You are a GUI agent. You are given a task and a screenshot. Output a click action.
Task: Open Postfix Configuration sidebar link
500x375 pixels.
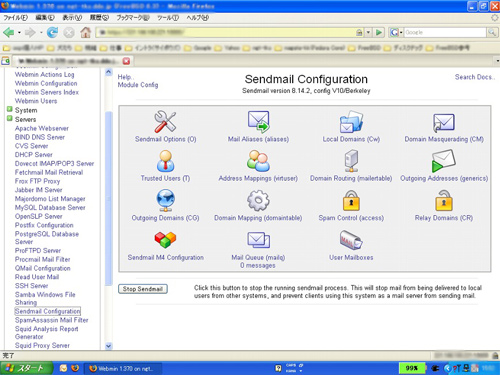click(44, 225)
